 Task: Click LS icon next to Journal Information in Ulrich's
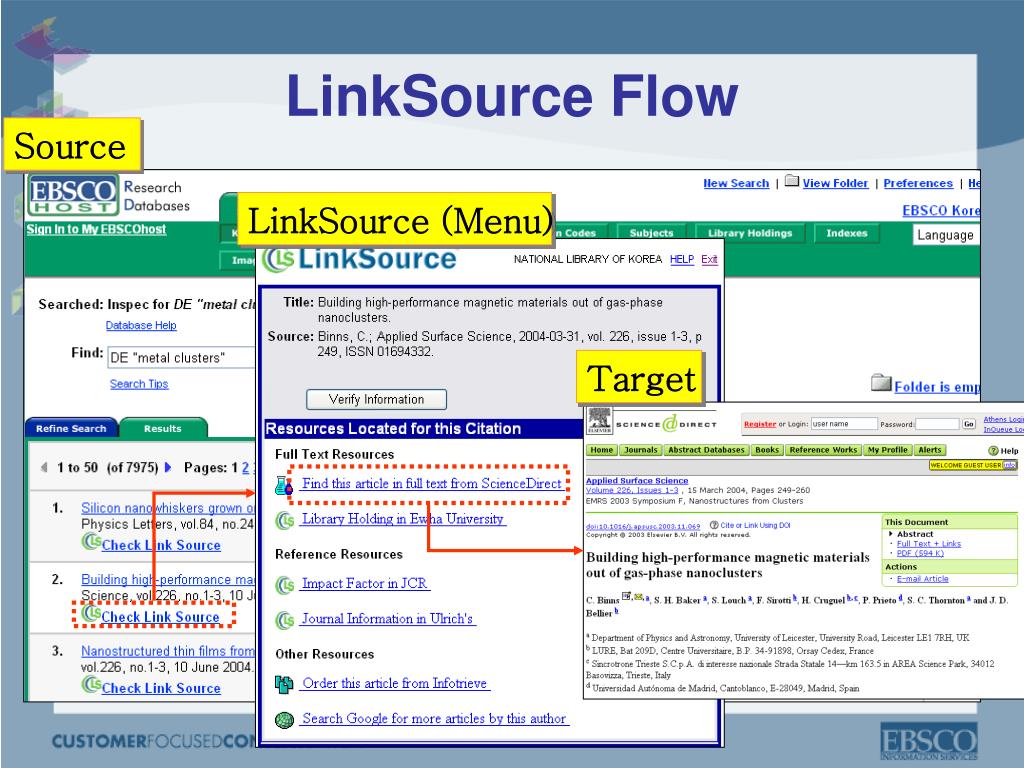coord(285,620)
